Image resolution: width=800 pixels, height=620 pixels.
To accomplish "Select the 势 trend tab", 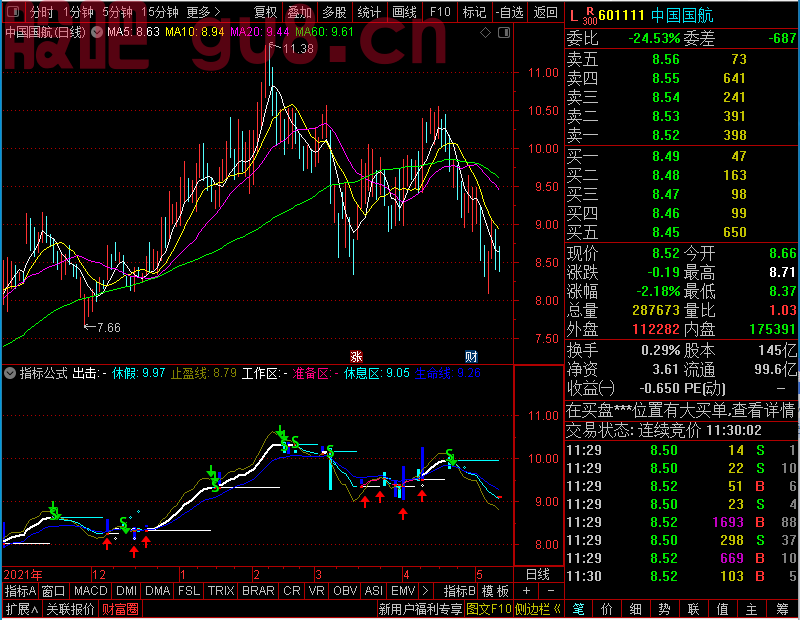I will [664, 609].
